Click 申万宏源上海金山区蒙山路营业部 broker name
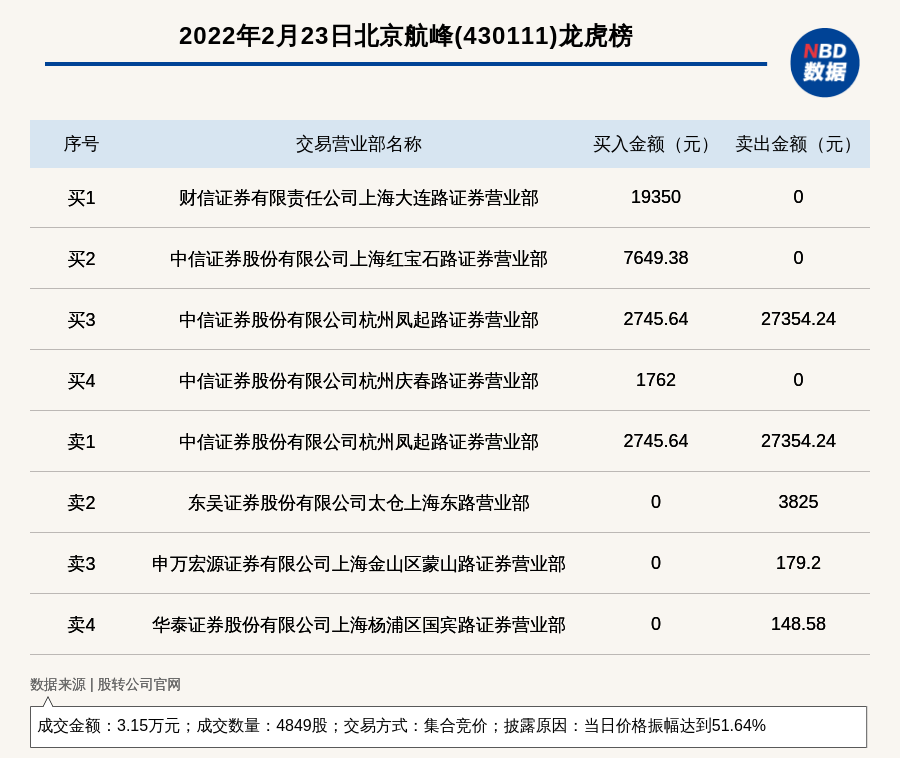This screenshot has height=758, width=900. tap(358, 564)
